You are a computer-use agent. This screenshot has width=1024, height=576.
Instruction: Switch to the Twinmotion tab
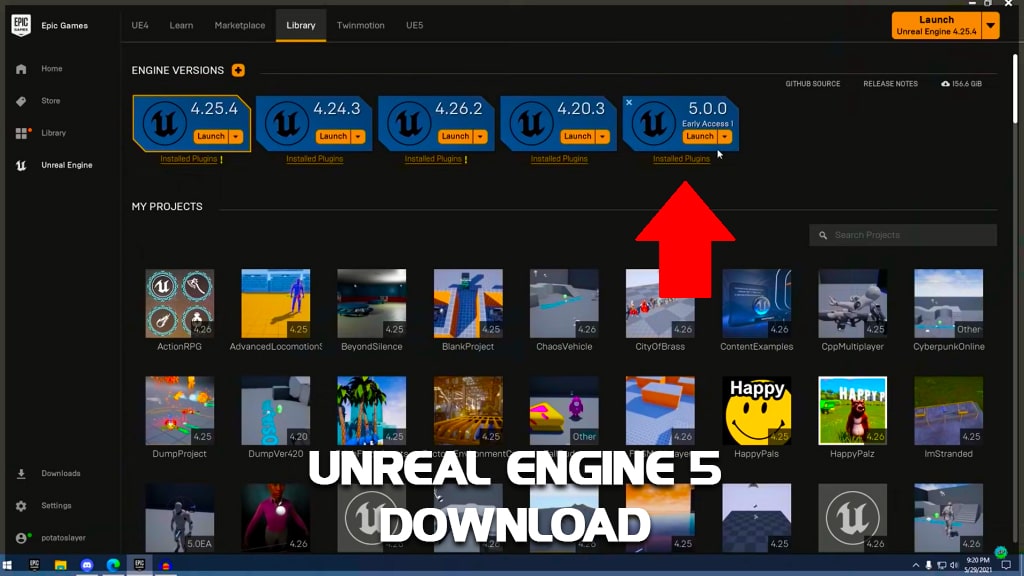tap(360, 25)
